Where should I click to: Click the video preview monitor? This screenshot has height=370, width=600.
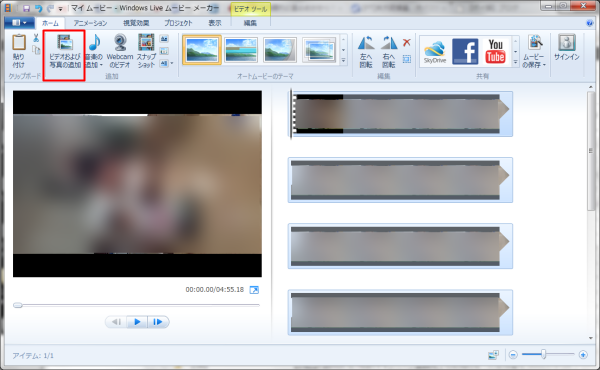click(x=137, y=184)
